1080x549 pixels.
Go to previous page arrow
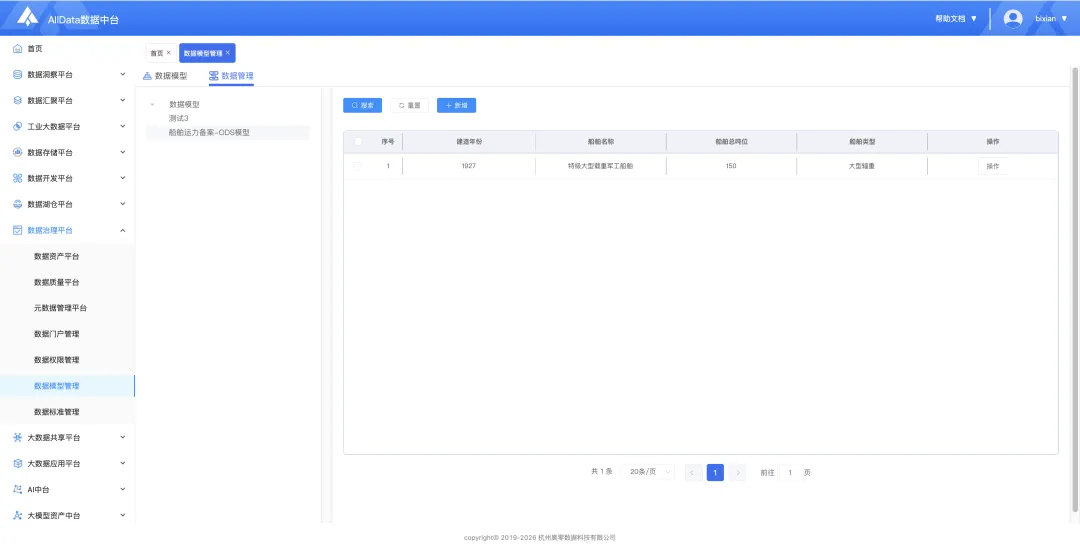point(694,473)
